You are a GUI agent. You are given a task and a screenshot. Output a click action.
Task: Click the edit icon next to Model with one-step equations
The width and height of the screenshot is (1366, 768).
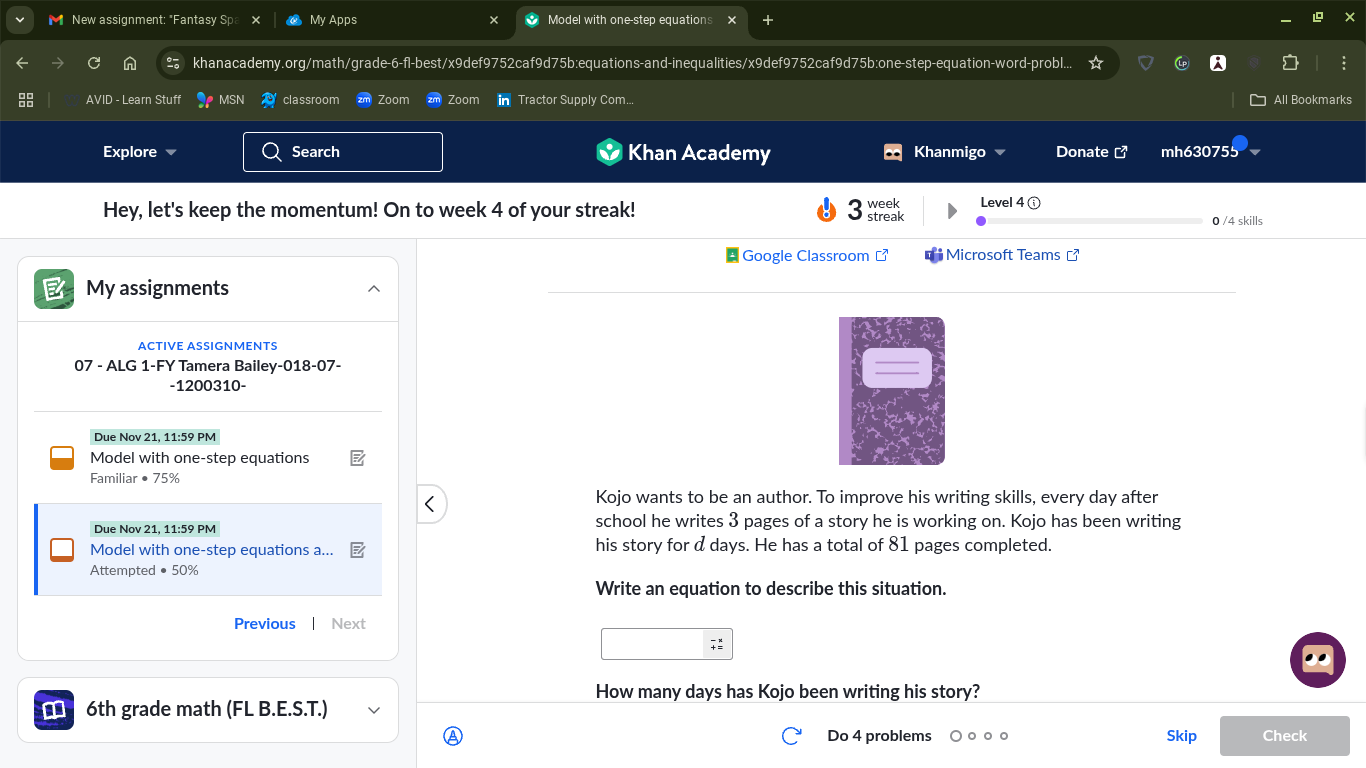tap(358, 457)
